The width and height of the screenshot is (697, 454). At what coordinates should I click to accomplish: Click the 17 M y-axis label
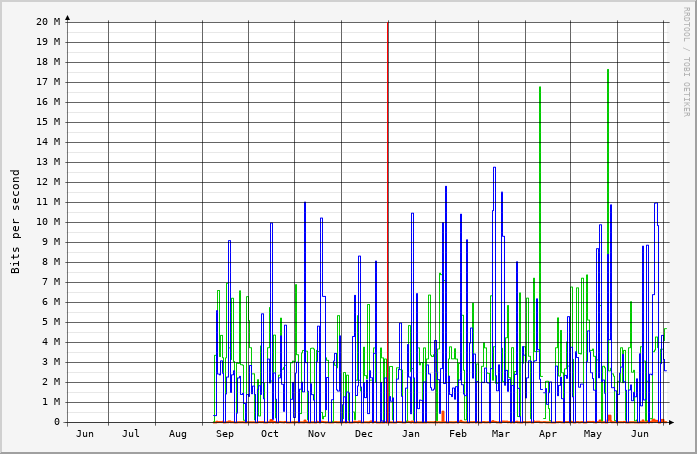click(x=48, y=81)
